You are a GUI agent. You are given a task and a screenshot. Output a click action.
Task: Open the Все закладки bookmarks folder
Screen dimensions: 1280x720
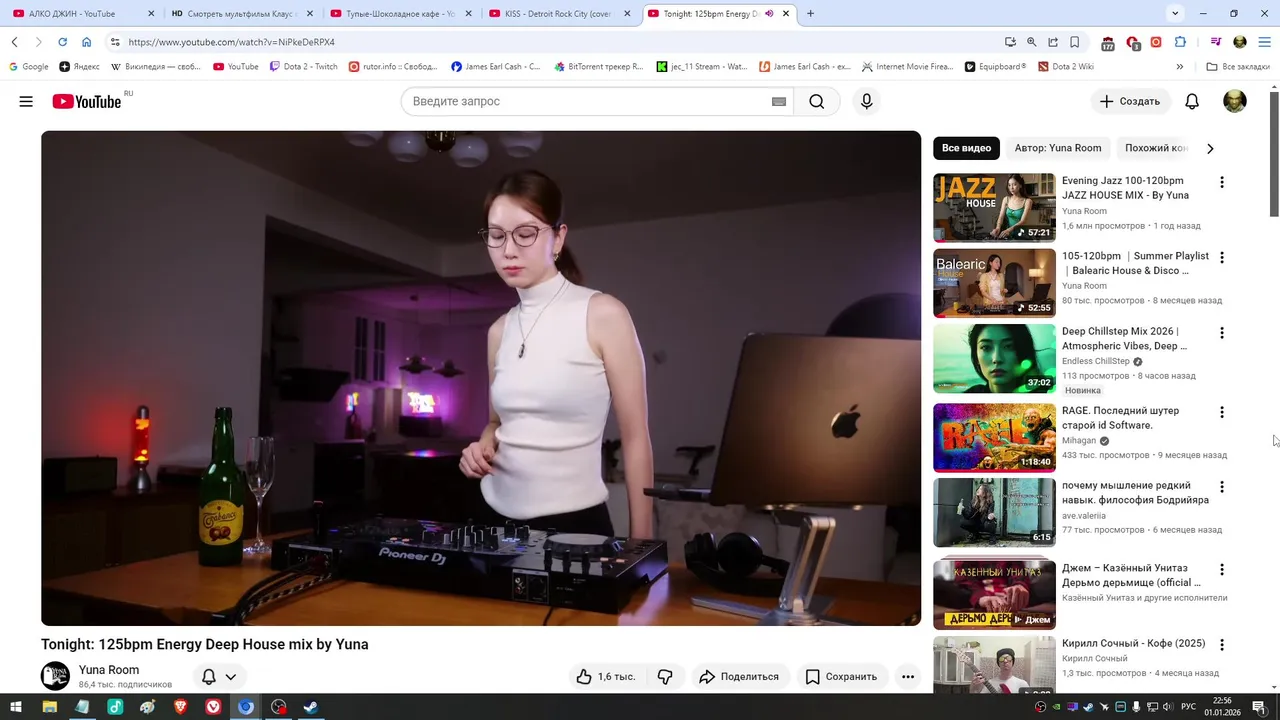pyautogui.click(x=1238, y=67)
